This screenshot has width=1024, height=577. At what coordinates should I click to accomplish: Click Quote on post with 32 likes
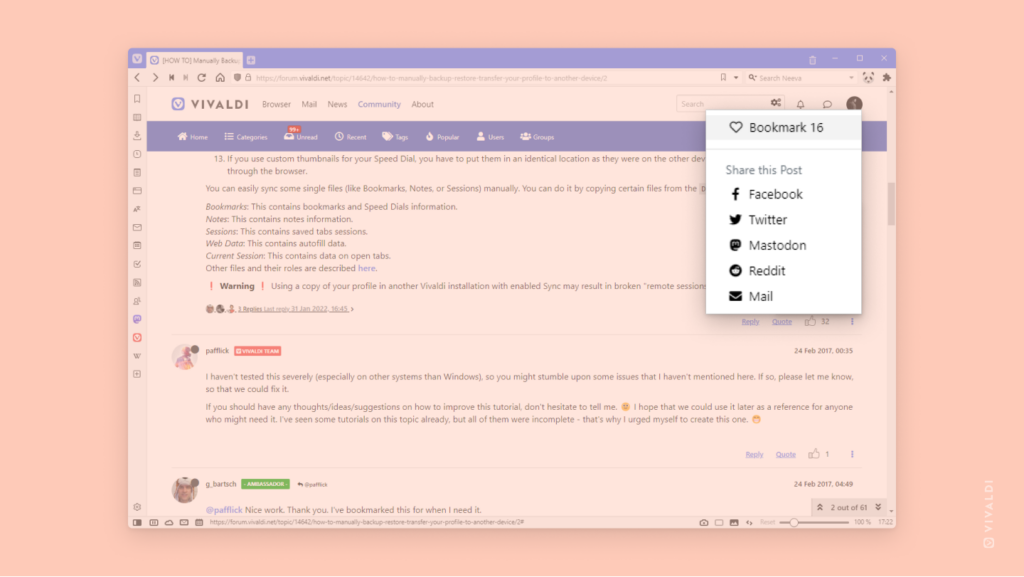pos(782,321)
